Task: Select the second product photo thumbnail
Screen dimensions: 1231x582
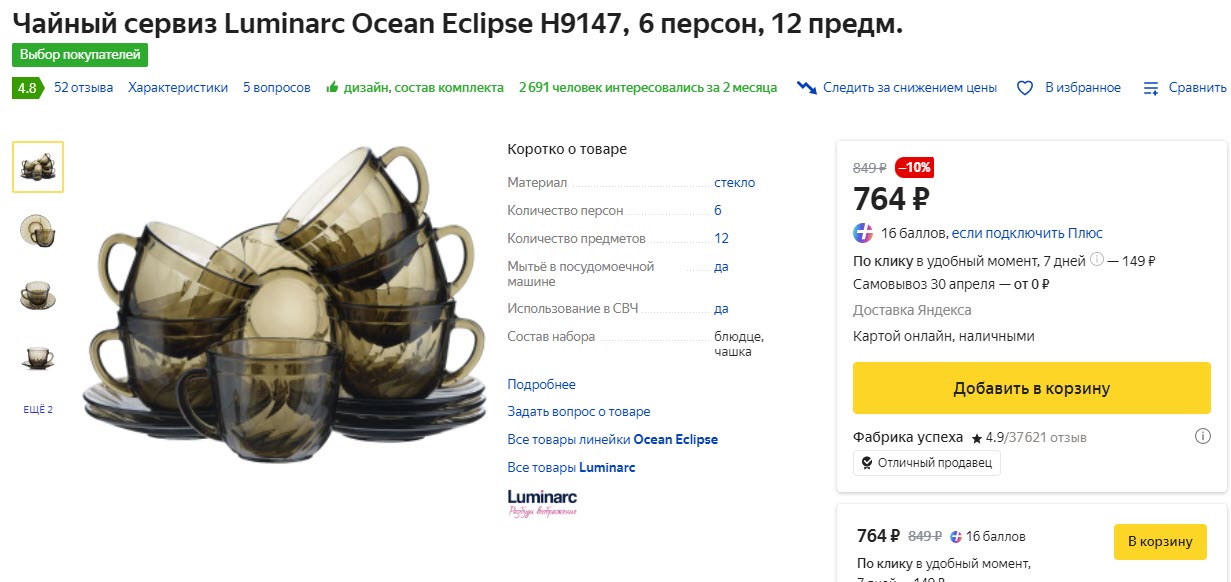Action: point(37,230)
